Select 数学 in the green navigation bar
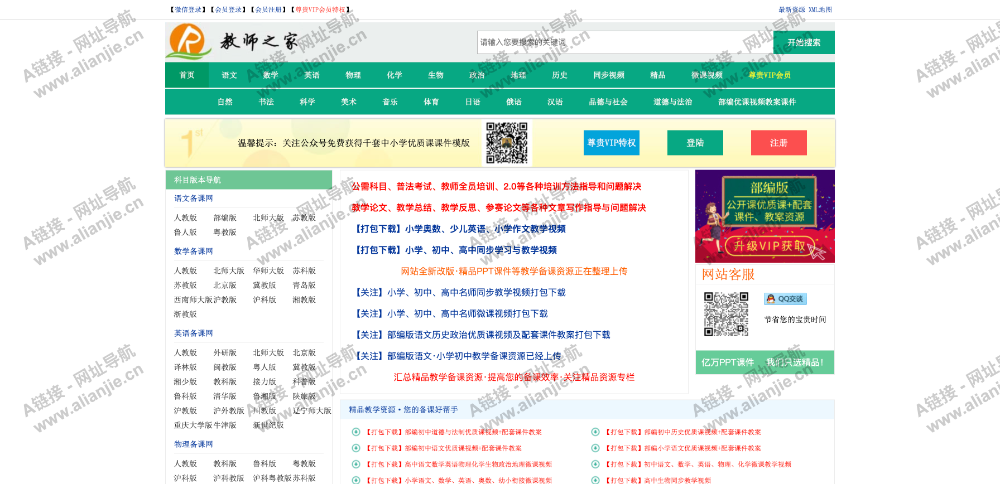The height and width of the screenshot is (484, 1000). tap(270, 75)
